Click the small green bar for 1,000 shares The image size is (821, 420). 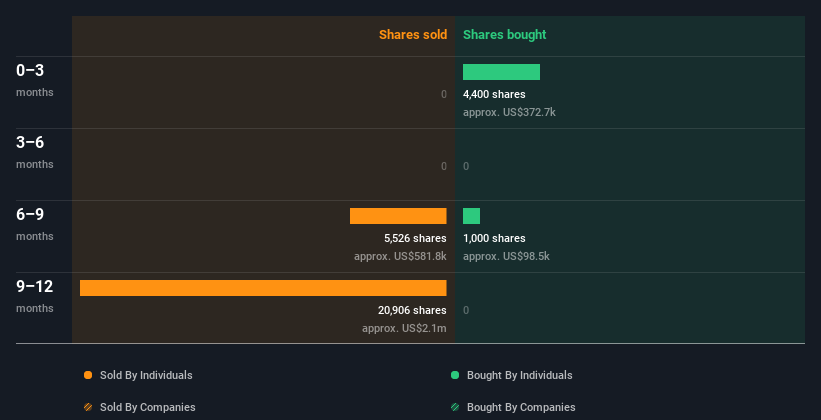pos(471,216)
